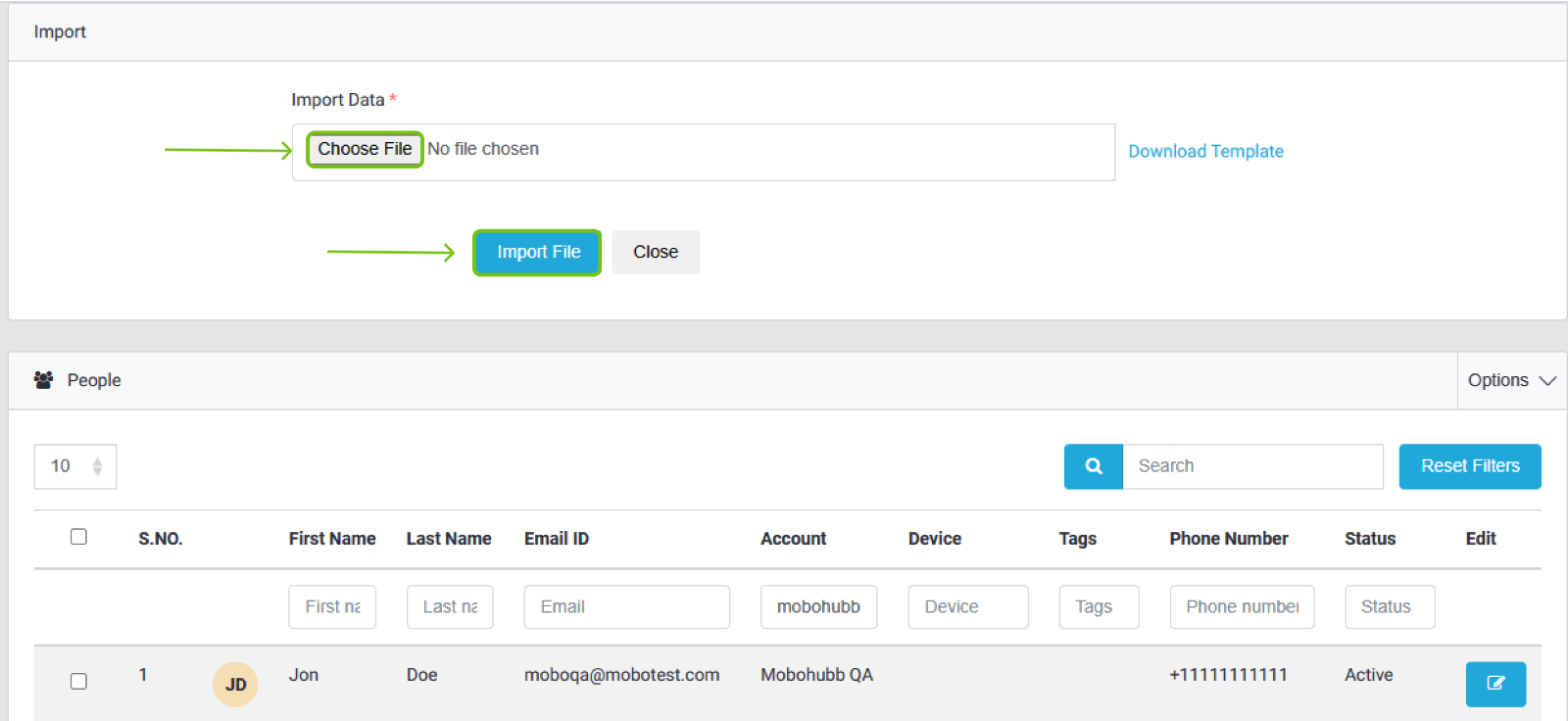Click the Import File button
This screenshot has width=1568, height=721.
coord(537,253)
